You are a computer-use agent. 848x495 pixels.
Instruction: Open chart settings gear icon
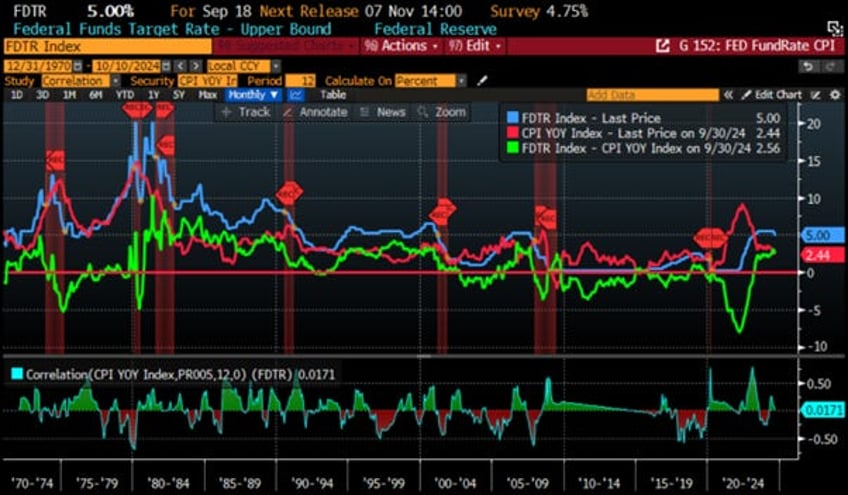[835, 95]
